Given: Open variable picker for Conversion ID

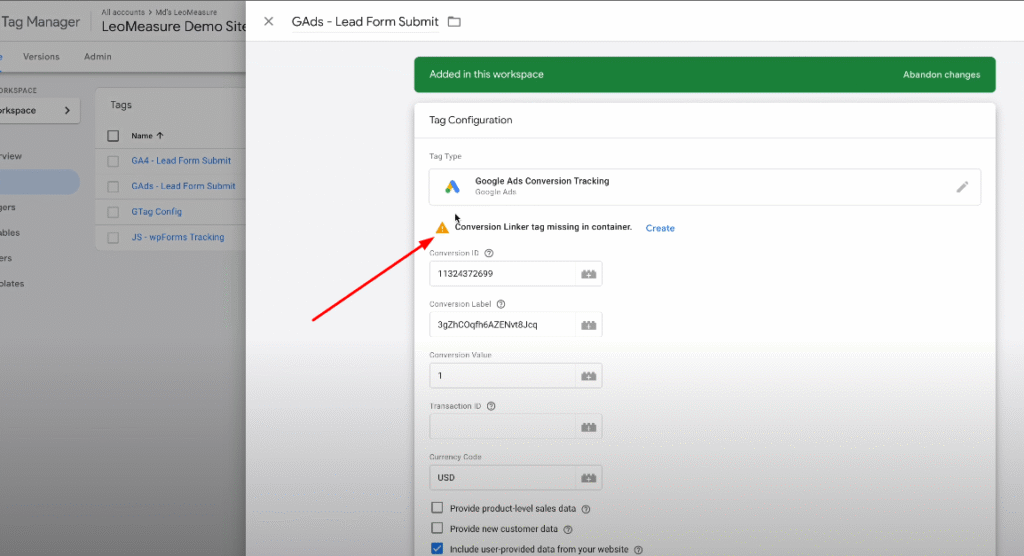Looking at the screenshot, I should (588, 274).
